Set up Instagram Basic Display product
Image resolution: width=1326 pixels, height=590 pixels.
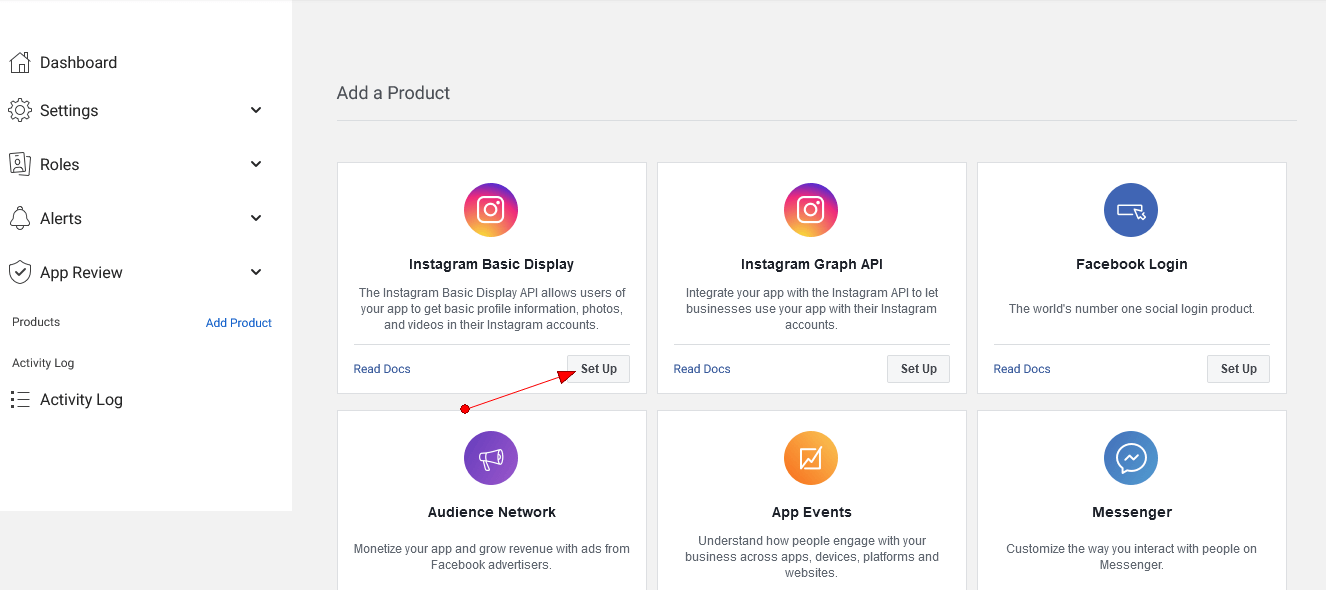pos(598,369)
